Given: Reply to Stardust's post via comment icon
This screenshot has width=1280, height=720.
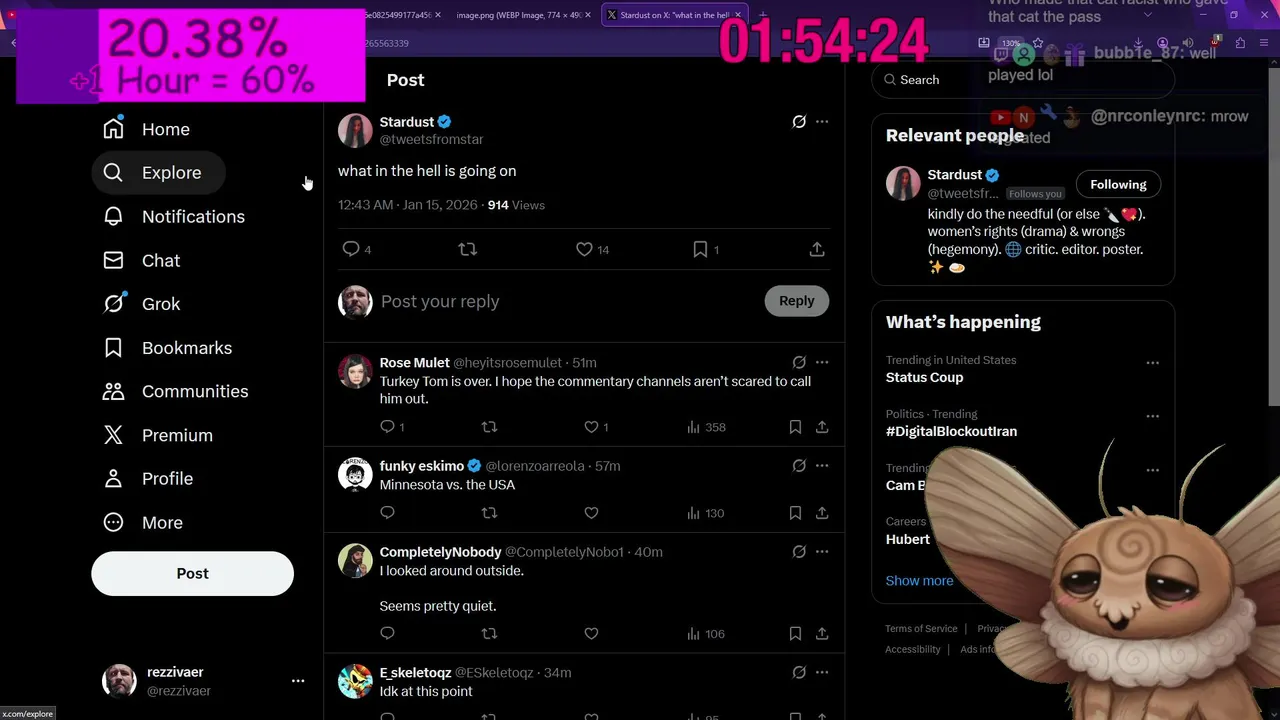Looking at the screenshot, I should [351, 249].
